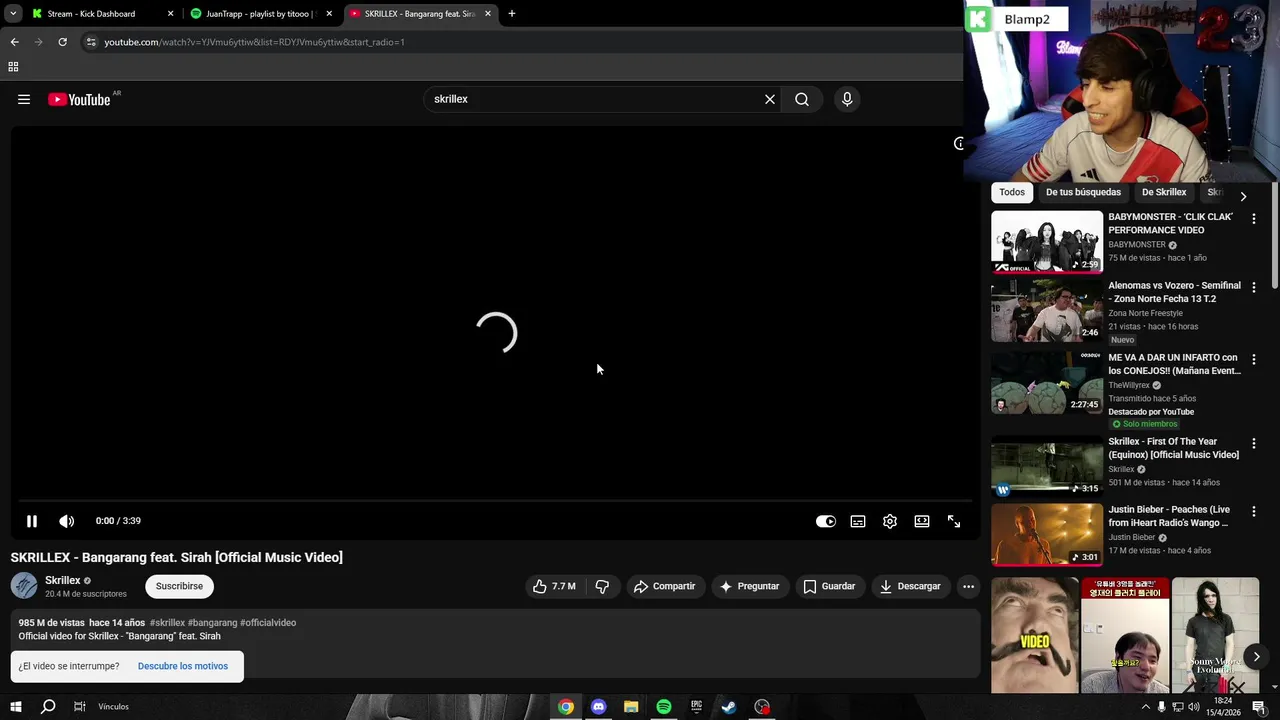This screenshot has height=720, width=1280.
Task: Enter fullscreen mode
Action: (954, 521)
